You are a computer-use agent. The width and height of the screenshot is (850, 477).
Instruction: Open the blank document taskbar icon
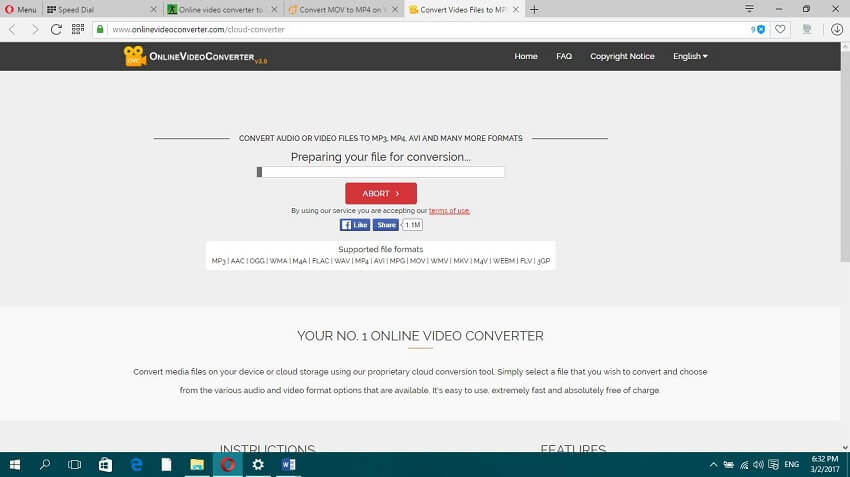pos(166,465)
